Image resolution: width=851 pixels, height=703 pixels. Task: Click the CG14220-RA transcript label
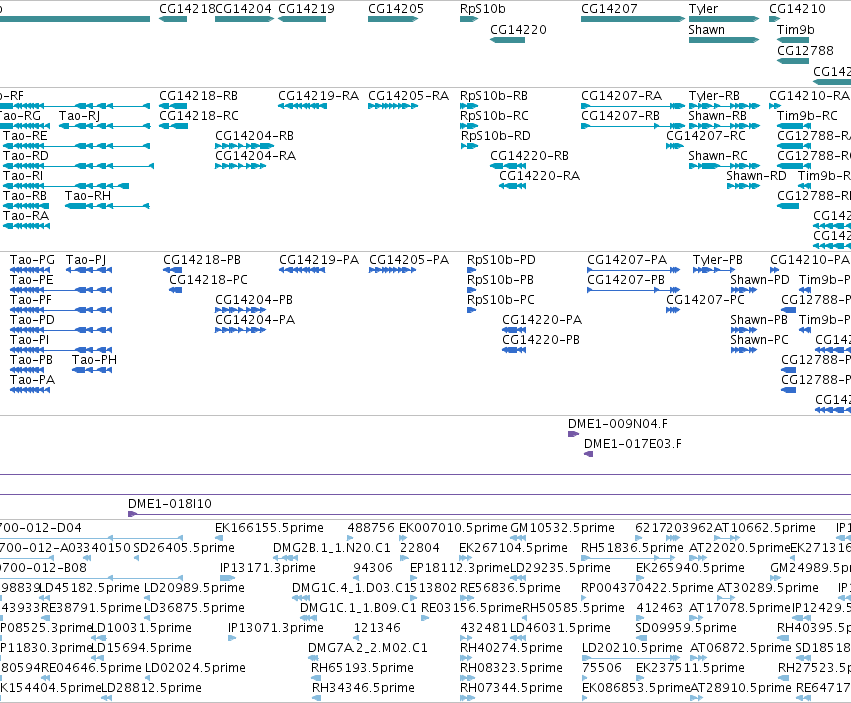(539, 176)
